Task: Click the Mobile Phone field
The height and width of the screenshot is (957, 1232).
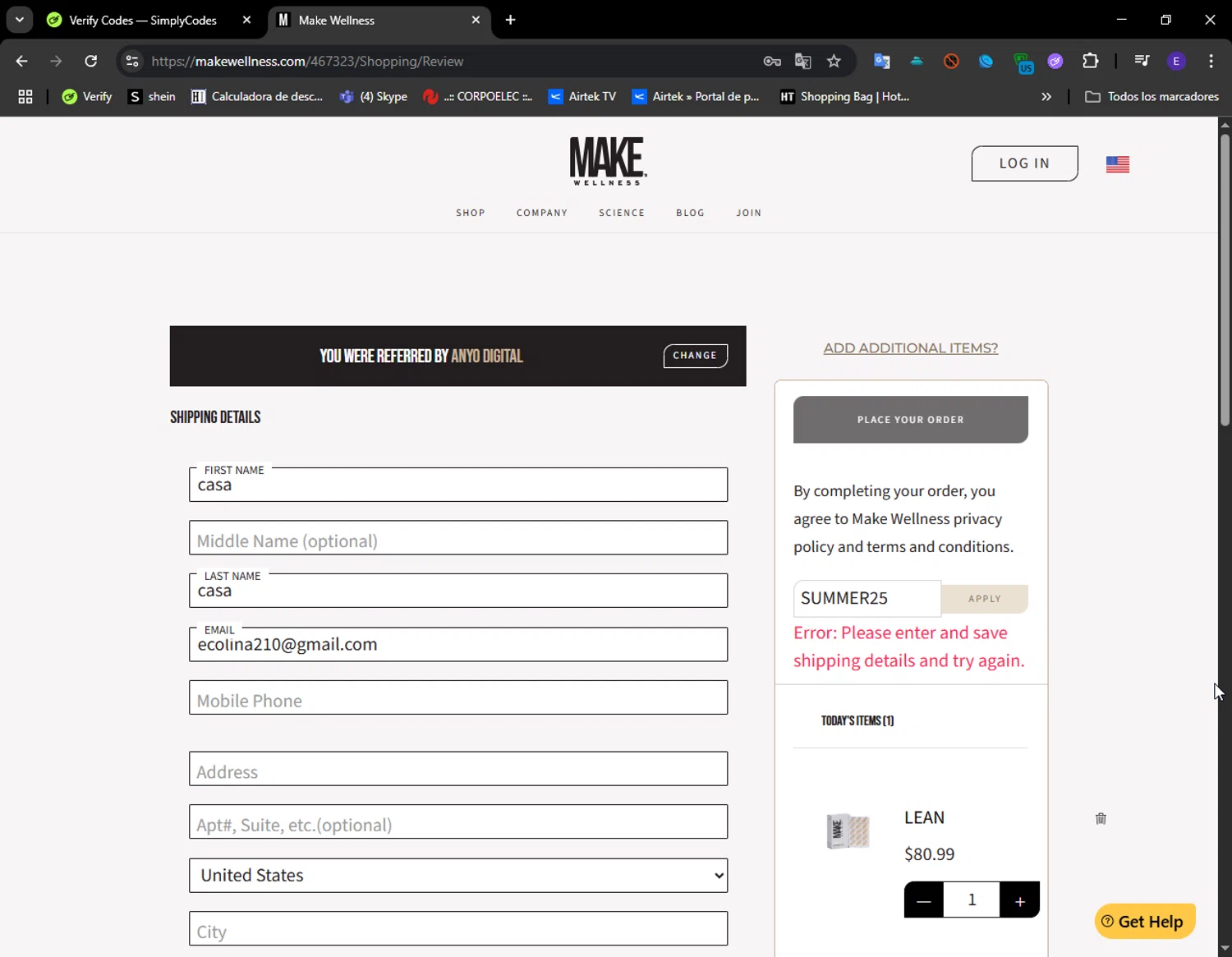Action: coord(458,697)
